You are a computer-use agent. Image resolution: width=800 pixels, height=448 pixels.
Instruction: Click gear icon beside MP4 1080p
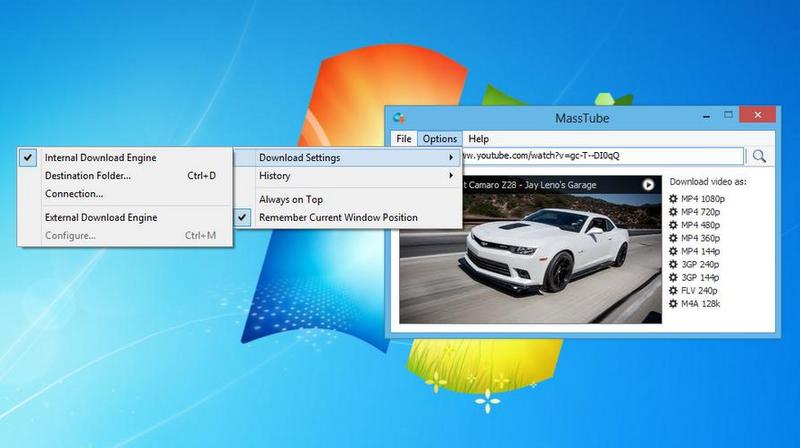pos(673,198)
